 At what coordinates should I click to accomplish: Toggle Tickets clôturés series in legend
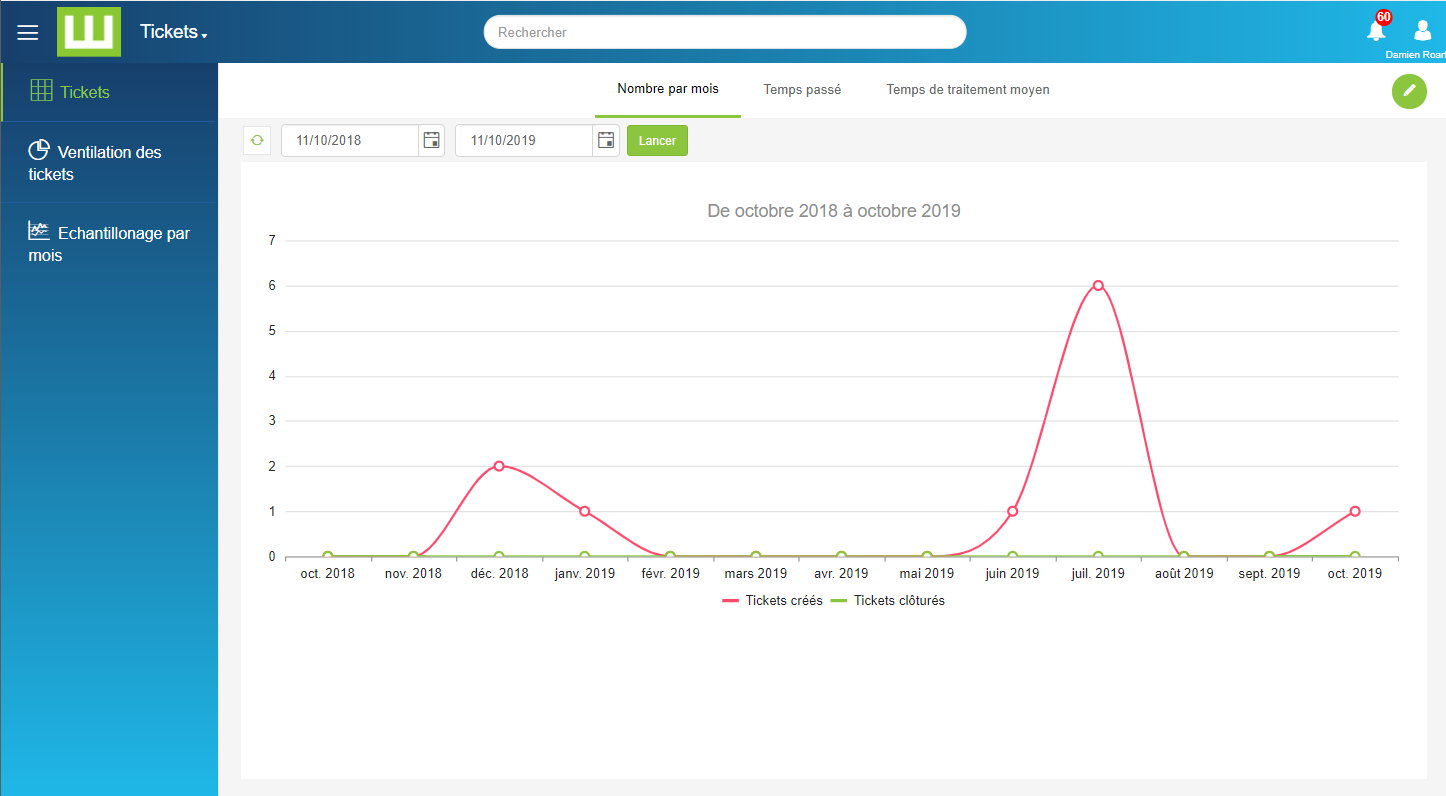[888, 601]
